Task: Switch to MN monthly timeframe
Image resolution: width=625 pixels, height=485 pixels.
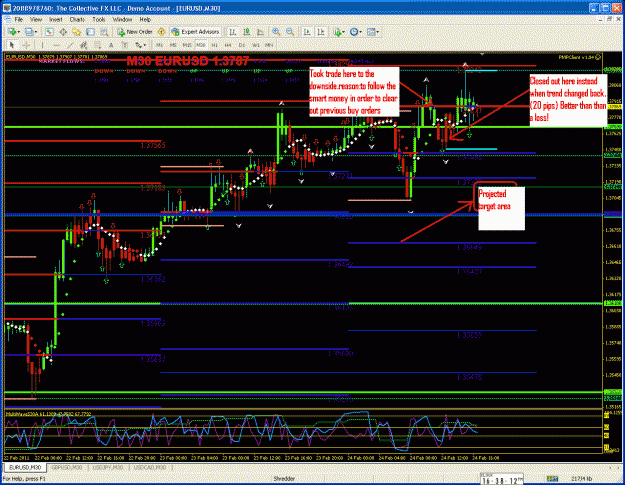Action: click(269, 45)
